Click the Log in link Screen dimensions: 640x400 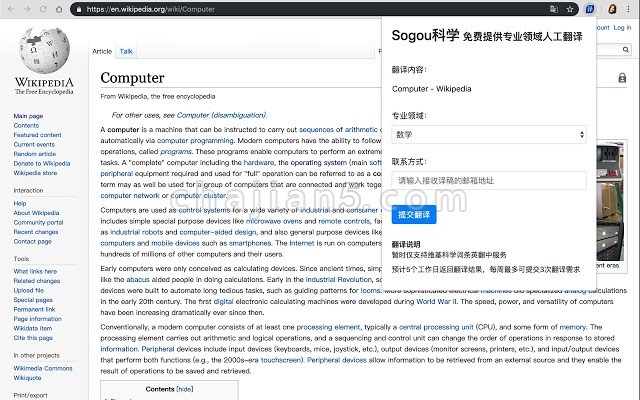(x=622, y=27)
